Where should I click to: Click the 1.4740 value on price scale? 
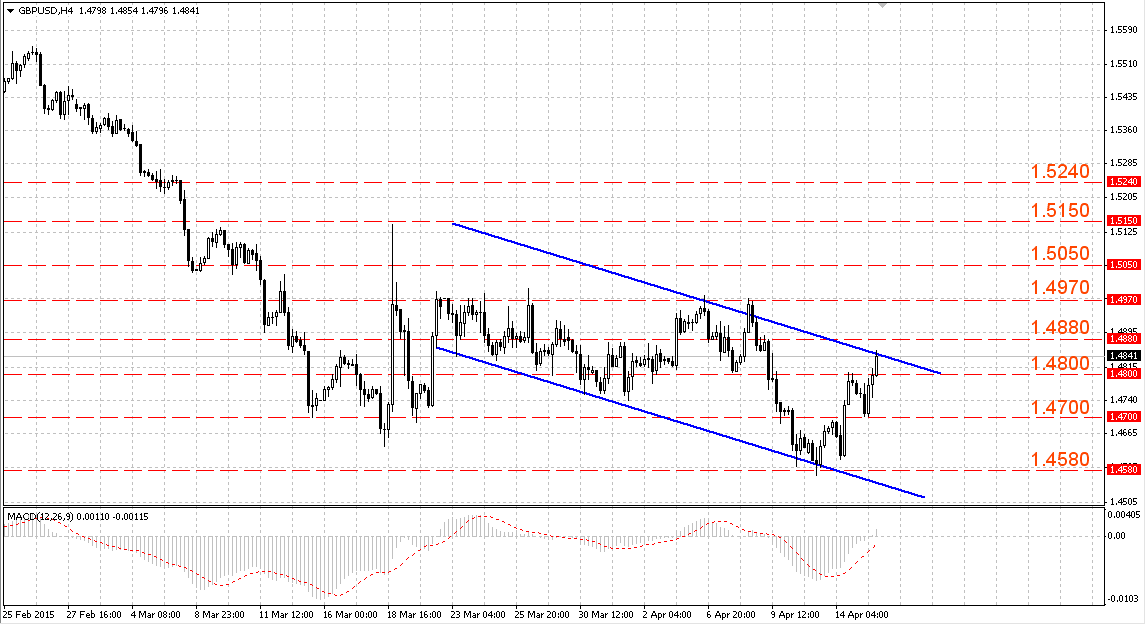pos(1124,400)
